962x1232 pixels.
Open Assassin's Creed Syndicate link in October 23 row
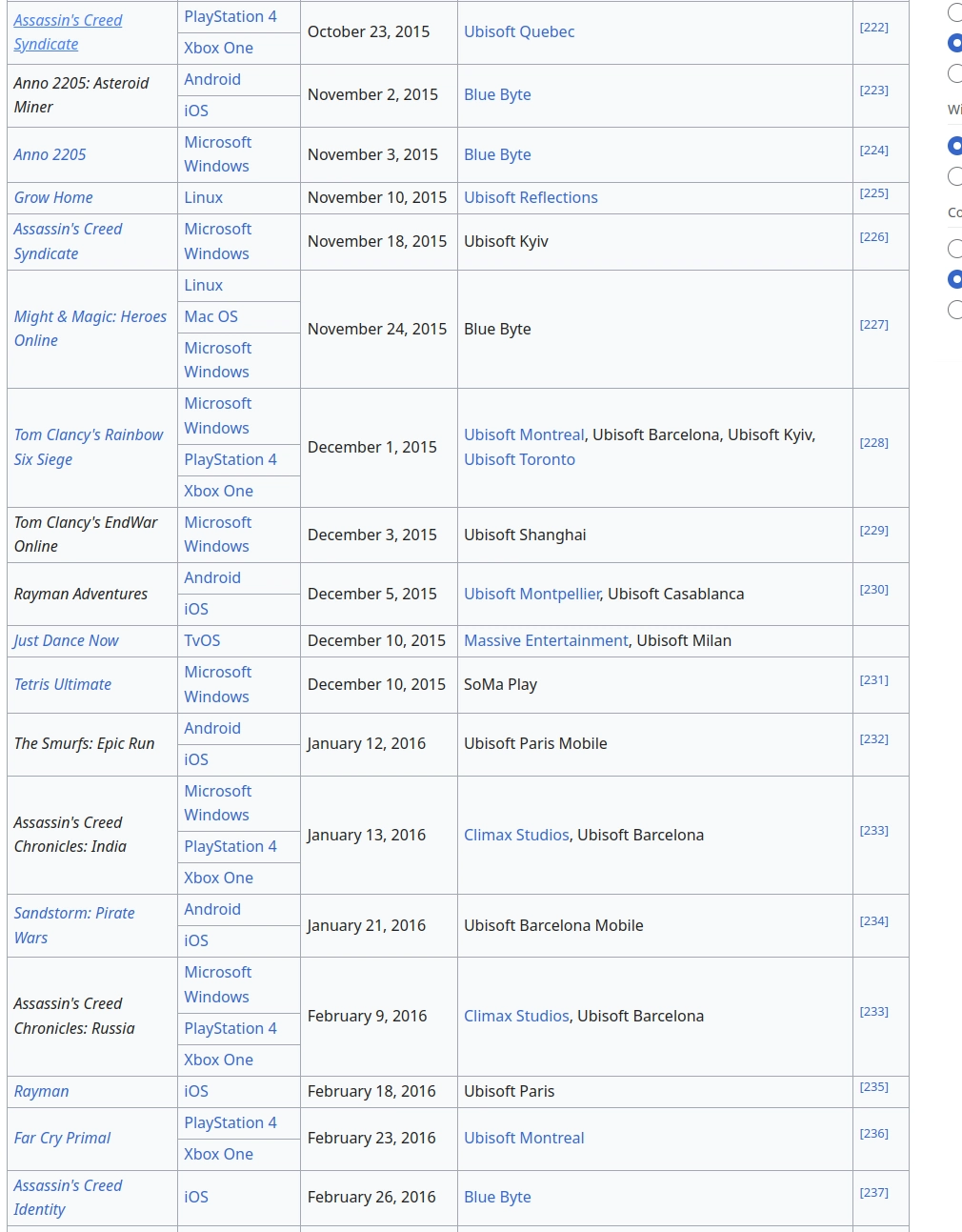(68, 32)
